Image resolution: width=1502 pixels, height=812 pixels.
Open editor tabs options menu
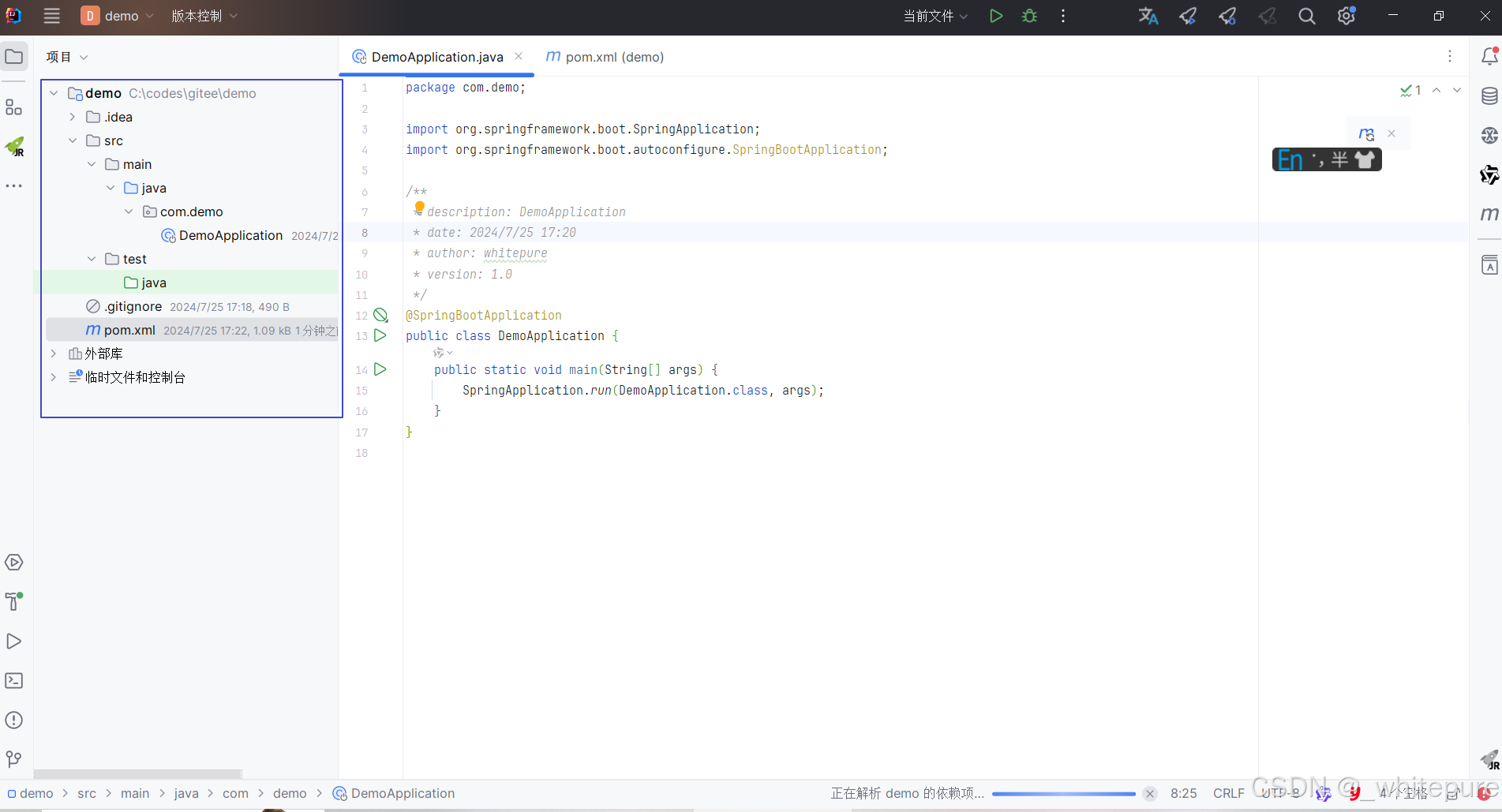(x=1450, y=56)
